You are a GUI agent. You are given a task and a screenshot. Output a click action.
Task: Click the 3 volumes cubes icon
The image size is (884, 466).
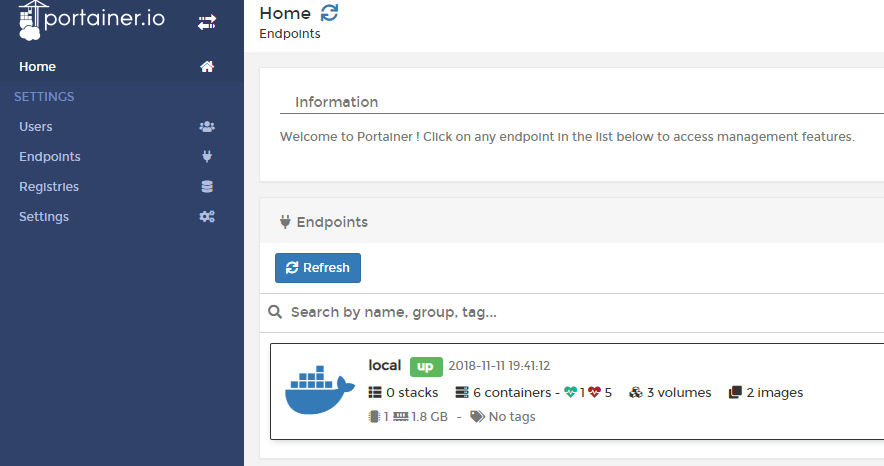point(635,393)
